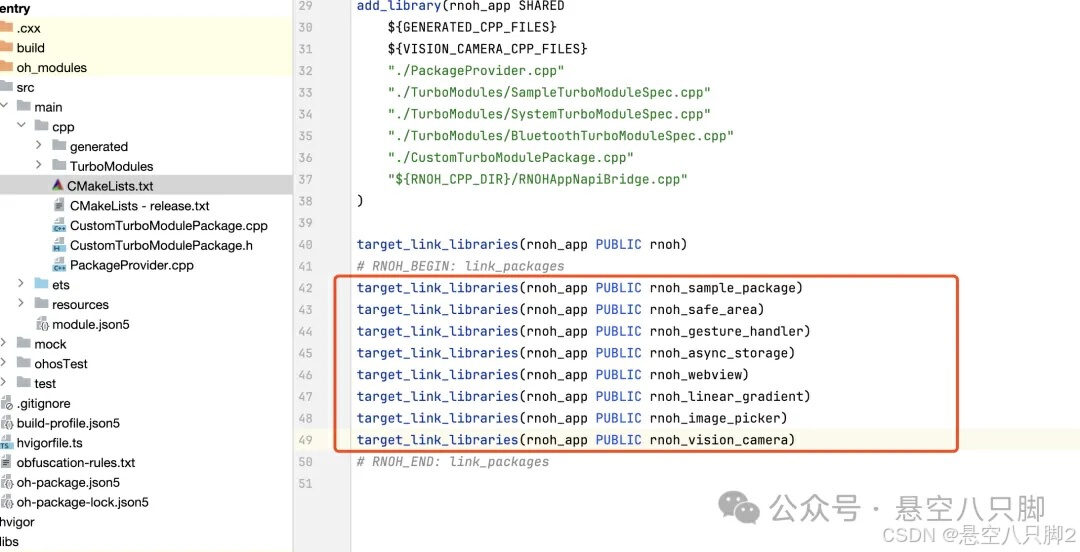Click the text file icon of CMakeLists - release.txt

click(x=59, y=205)
